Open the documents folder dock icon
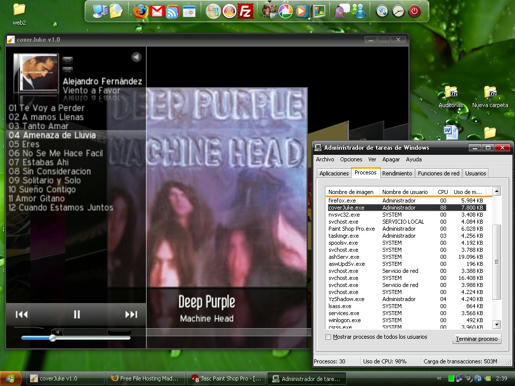 click(x=116, y=11)
